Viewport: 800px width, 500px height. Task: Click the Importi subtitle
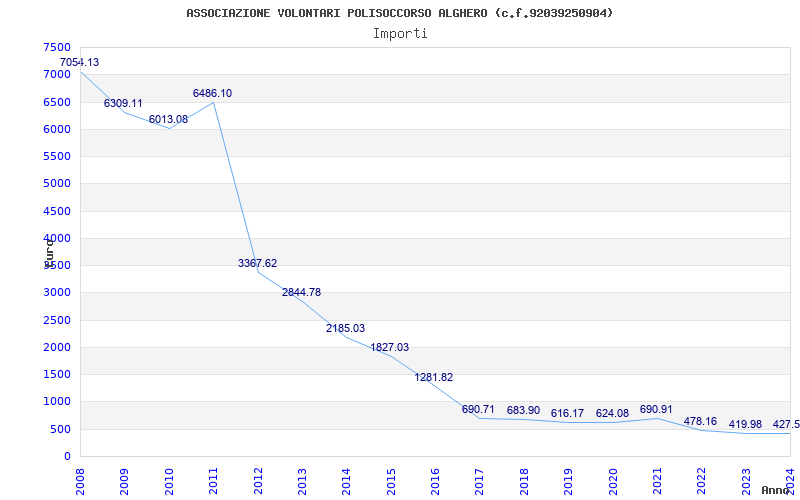[400, 34]
